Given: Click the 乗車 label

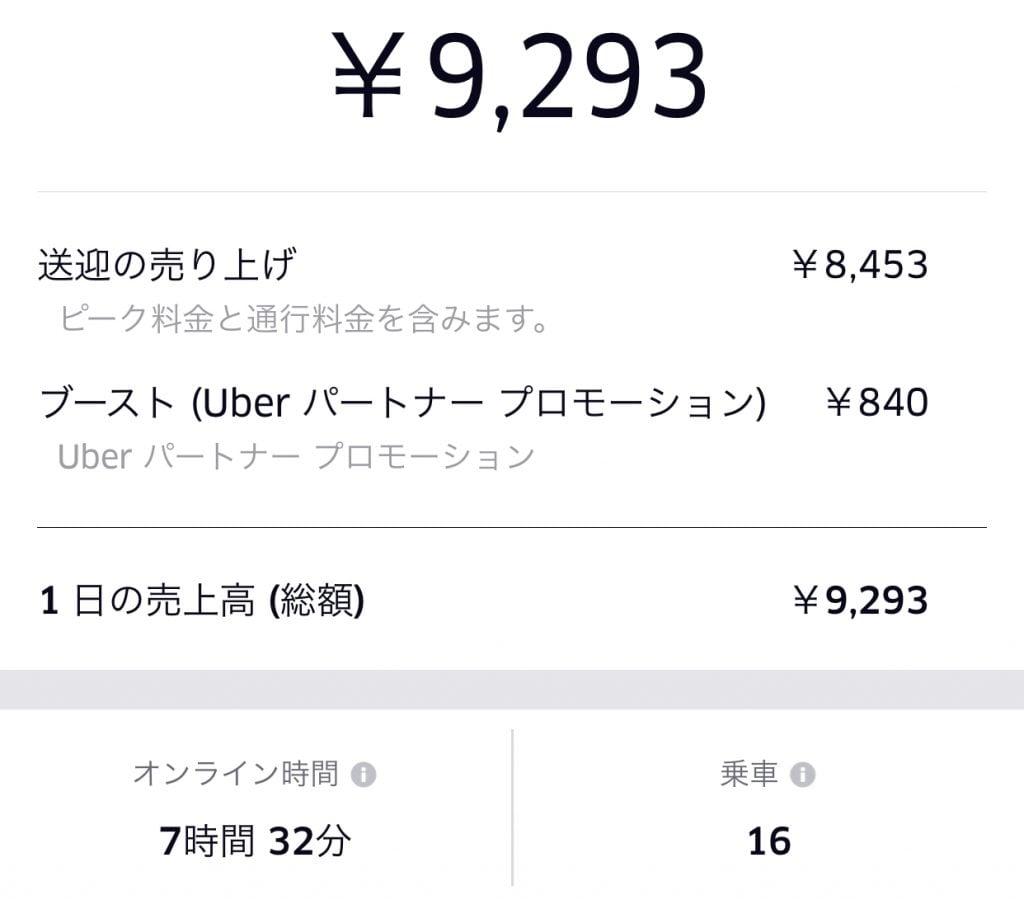Looking at the screenshot, I should 749,774.
